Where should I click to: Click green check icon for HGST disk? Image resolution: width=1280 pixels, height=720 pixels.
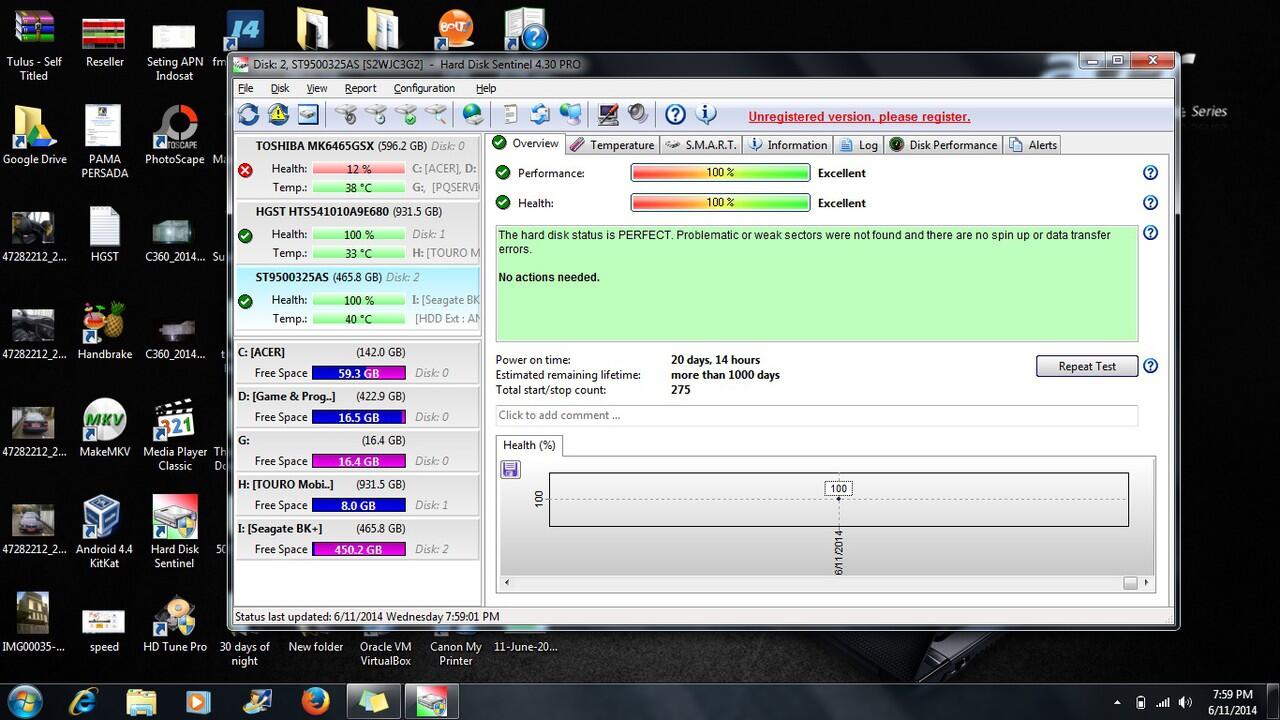tap(245, 236)
